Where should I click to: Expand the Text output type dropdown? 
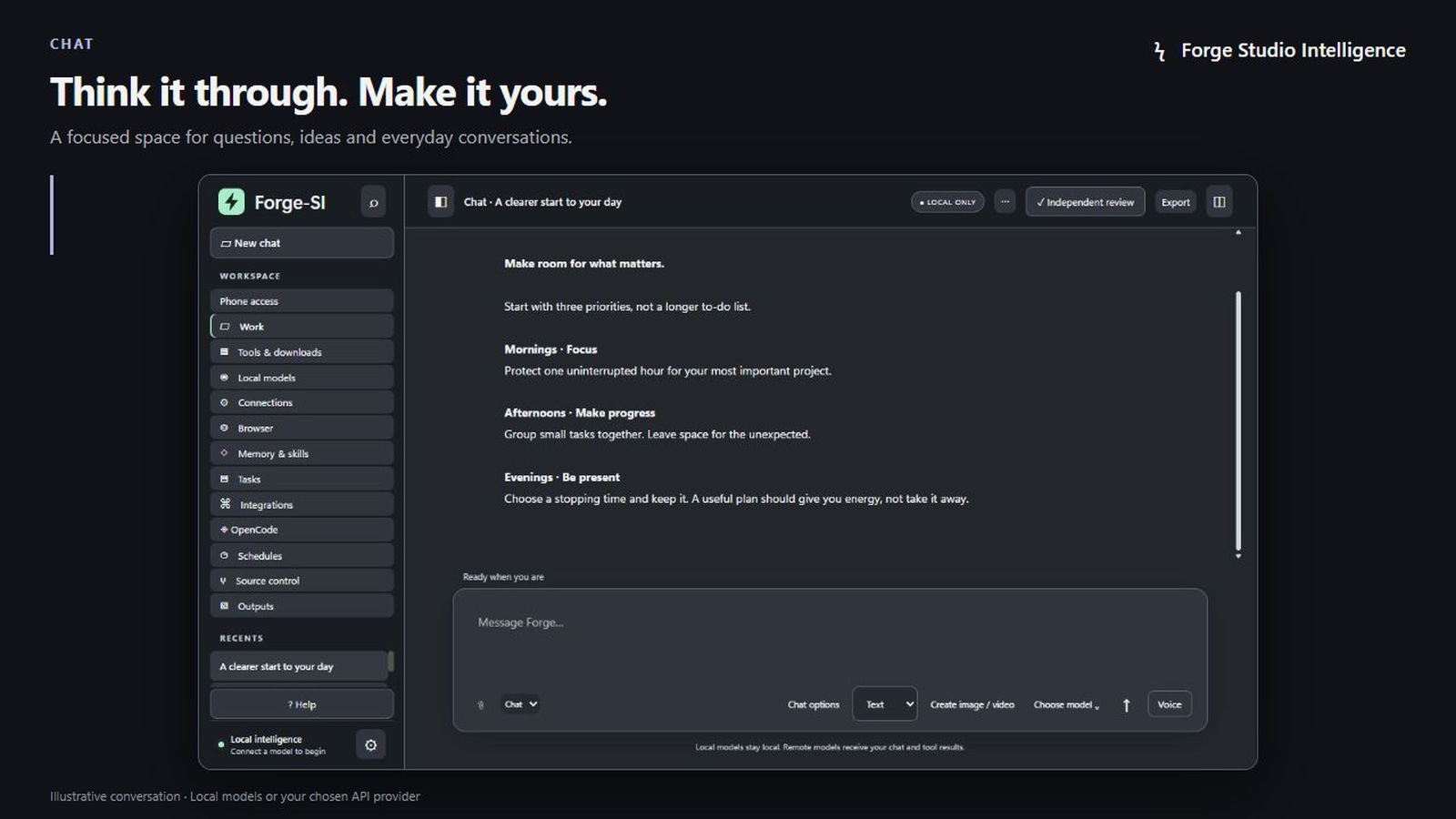point(885,704)
